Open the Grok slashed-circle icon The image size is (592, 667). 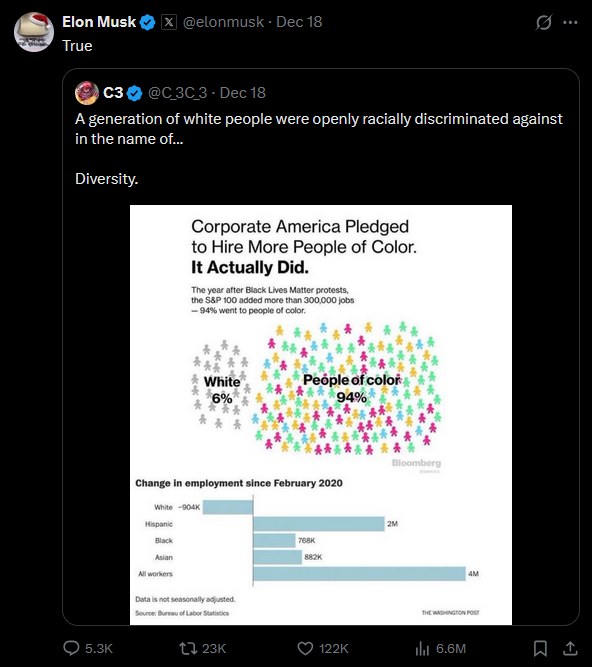coord(544,22)
